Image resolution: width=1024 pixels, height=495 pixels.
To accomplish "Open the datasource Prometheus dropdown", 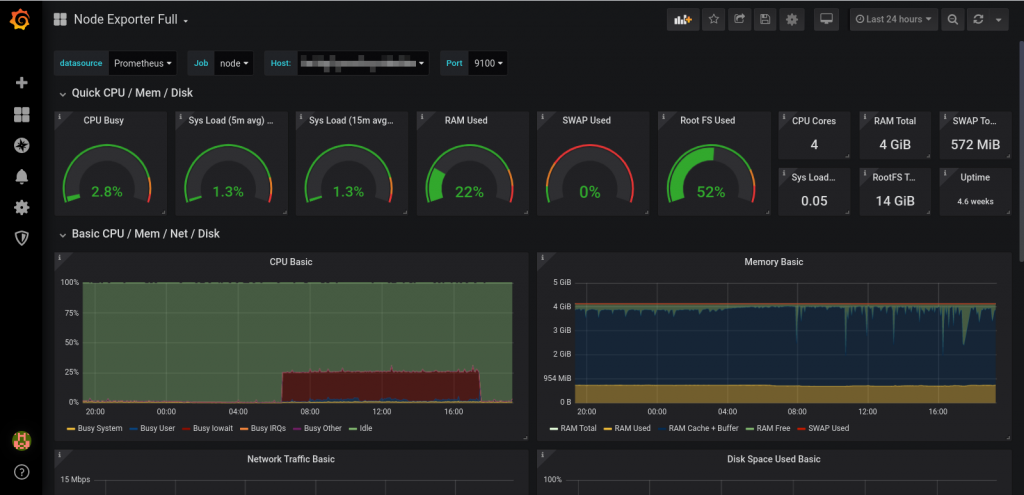I will (142, 63).
